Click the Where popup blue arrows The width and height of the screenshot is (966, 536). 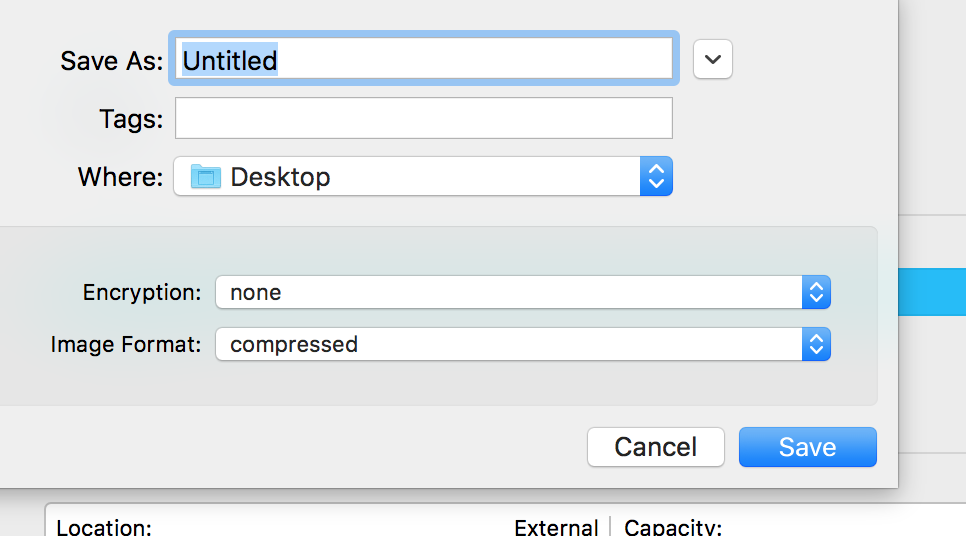[x=656, y=176]
